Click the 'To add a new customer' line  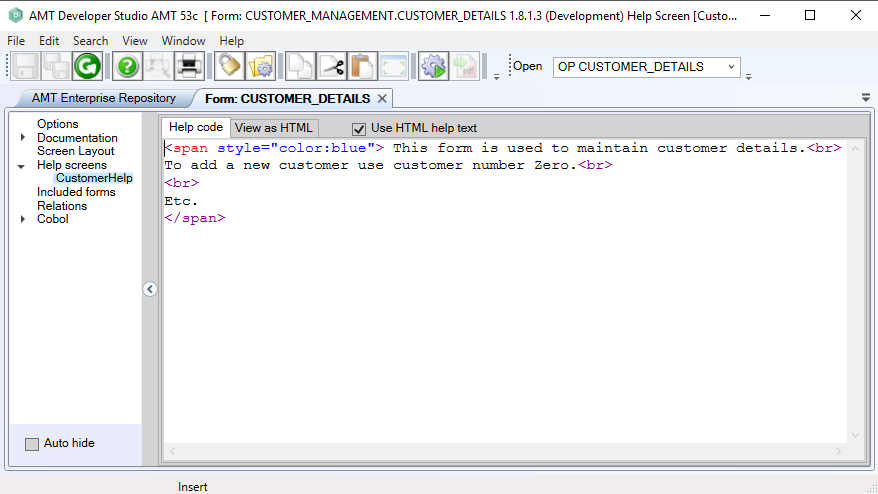pos(389,165)
